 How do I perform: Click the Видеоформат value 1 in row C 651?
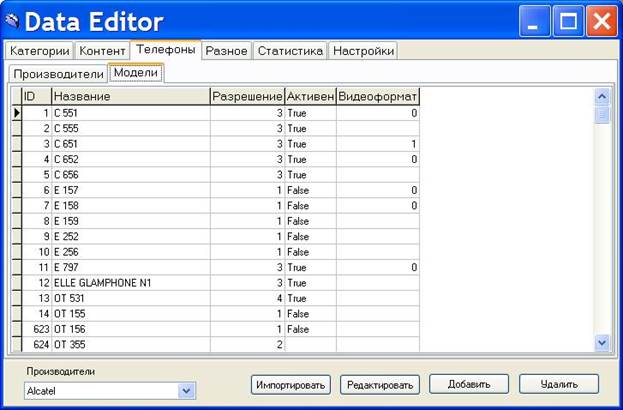pyautogui.click(x=377, y=144)
